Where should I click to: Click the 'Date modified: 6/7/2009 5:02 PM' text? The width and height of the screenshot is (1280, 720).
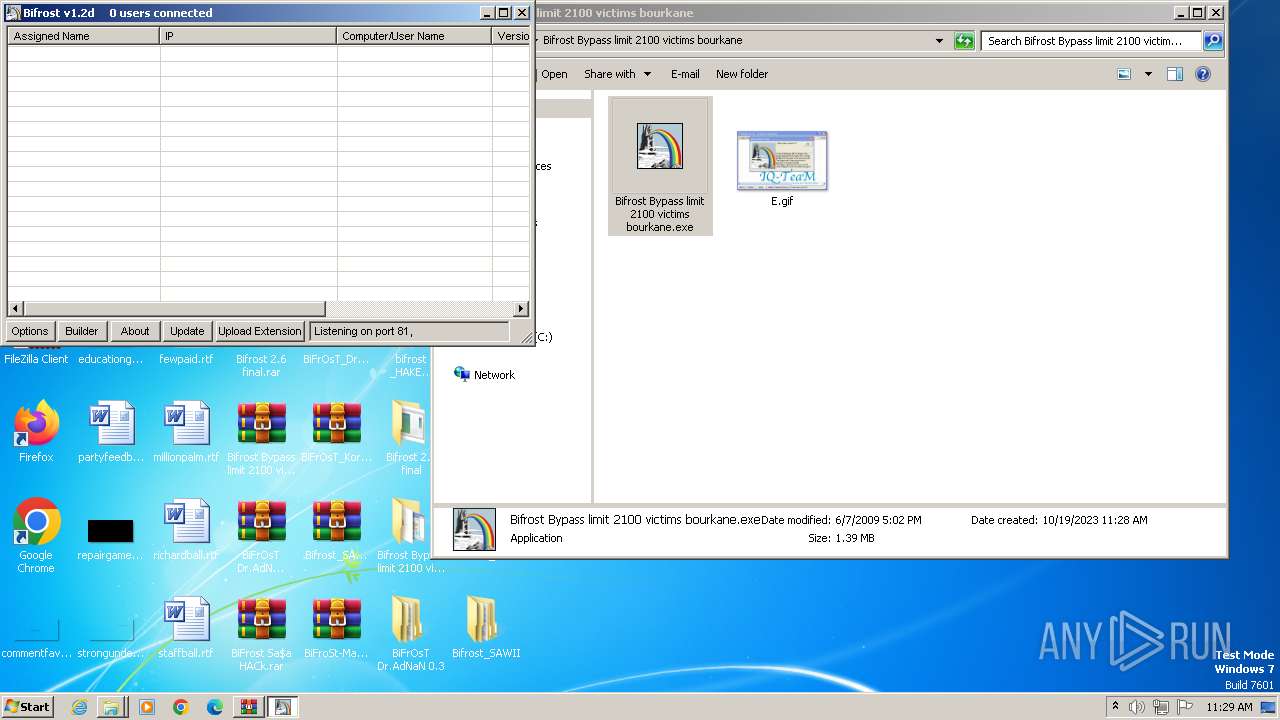pos(841,520)
